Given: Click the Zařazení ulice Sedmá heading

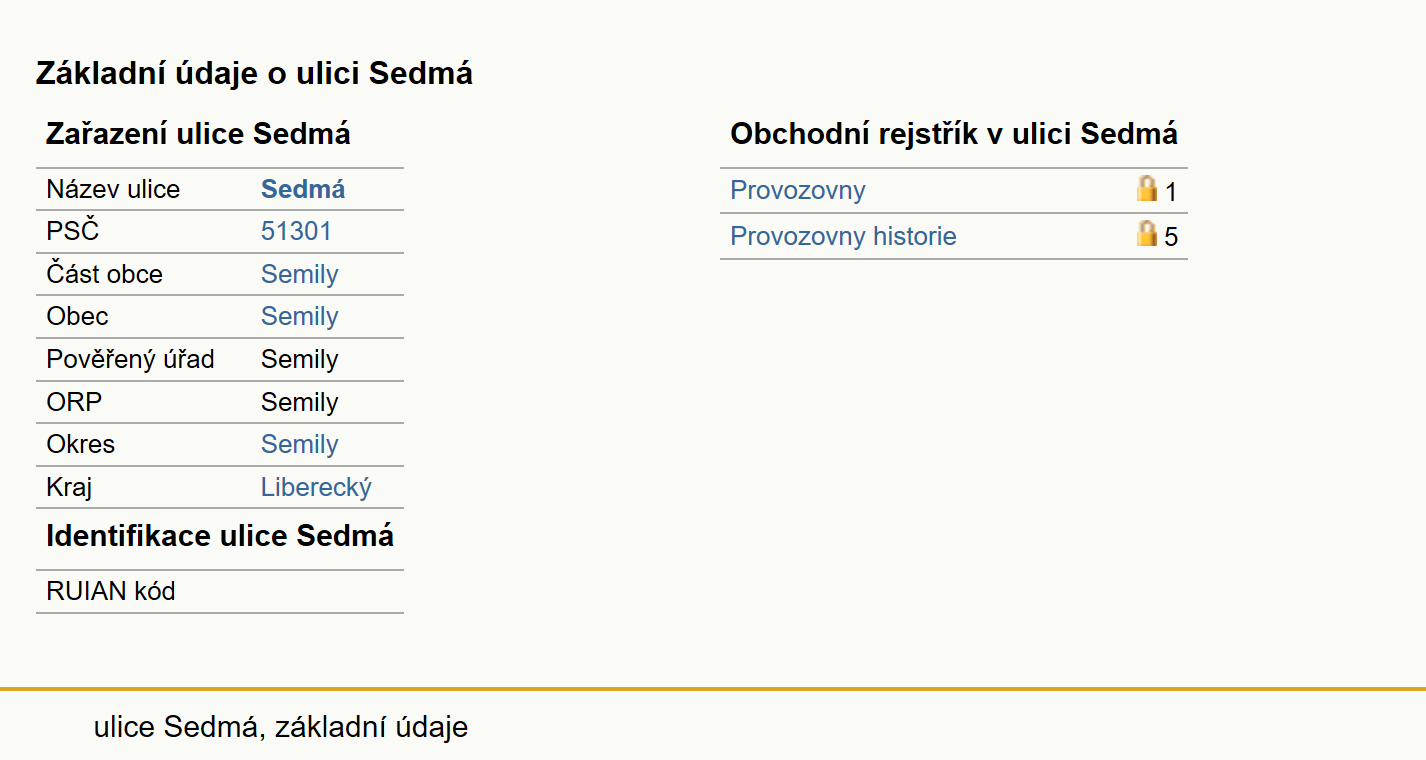Looking at the screenshot, I should [198, 134].
